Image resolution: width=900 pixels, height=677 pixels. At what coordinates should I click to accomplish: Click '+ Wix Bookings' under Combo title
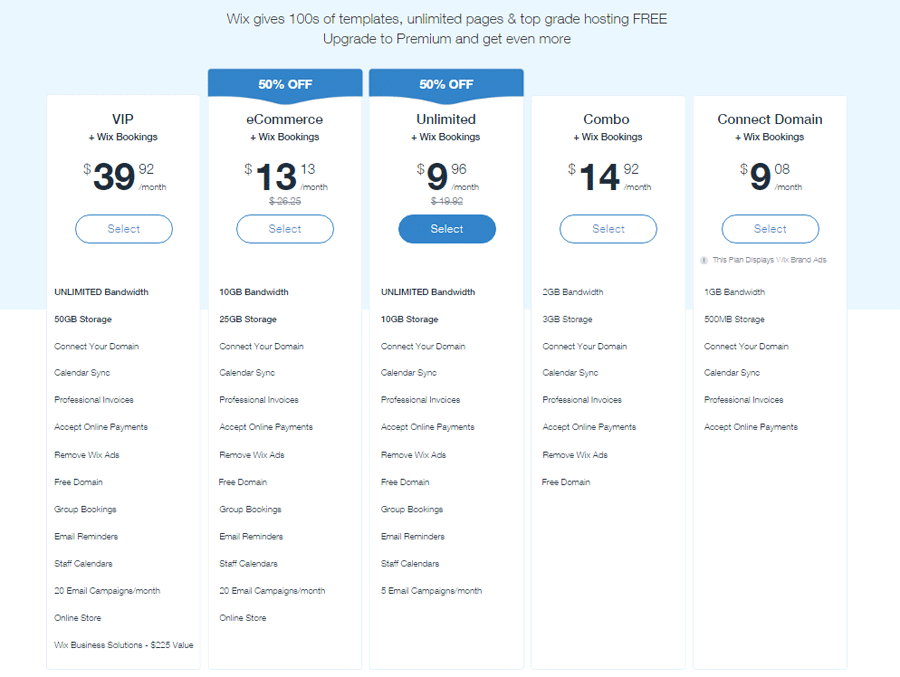[x=608, y=137]
